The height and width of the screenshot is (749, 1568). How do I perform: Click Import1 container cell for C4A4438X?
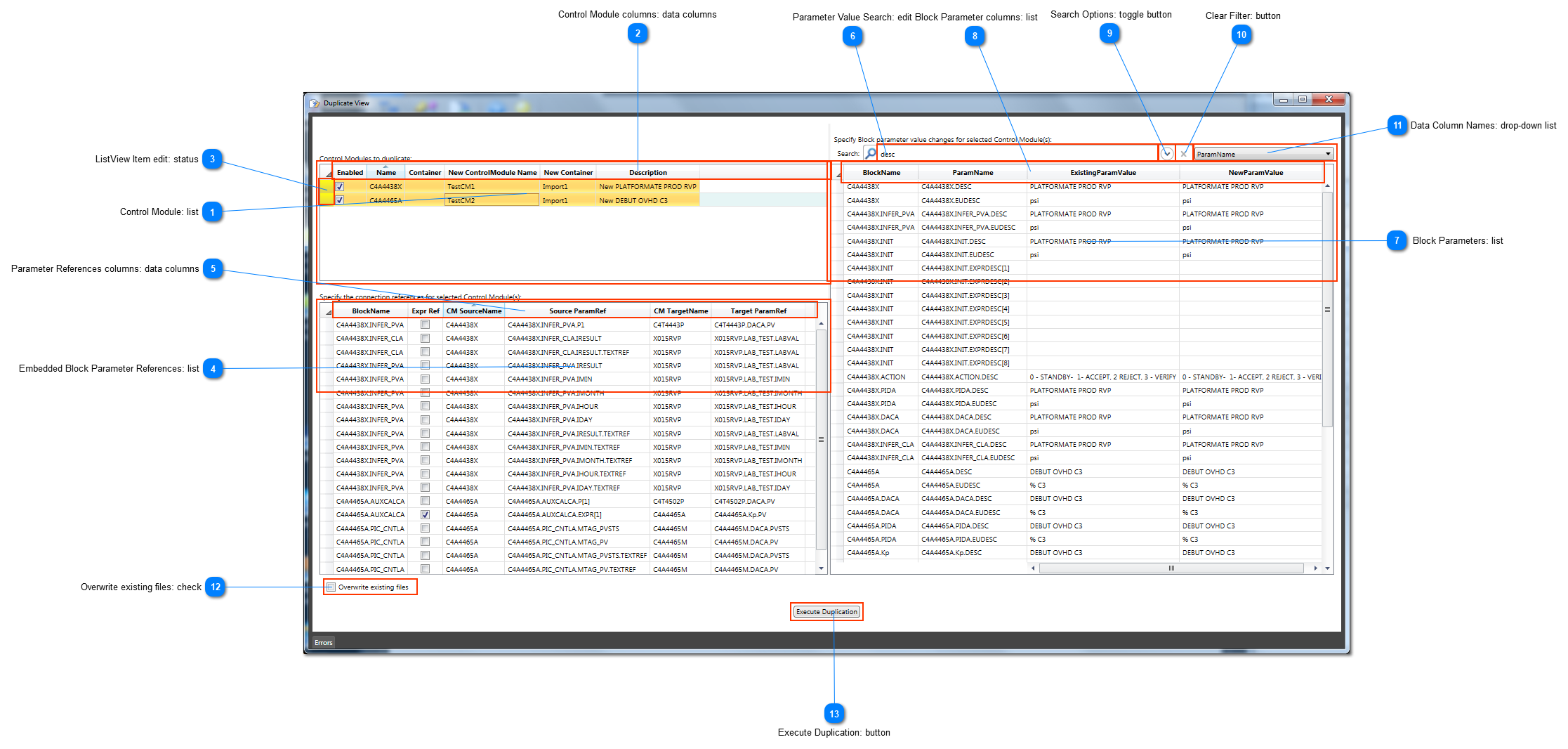point(568,187)
